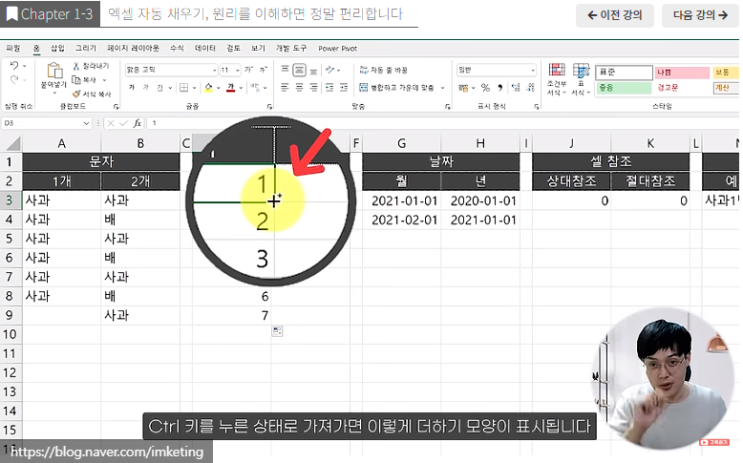Screen dimensions: 743x463
Task: Click the text orientation icon
Action: (x=330, y=70)
